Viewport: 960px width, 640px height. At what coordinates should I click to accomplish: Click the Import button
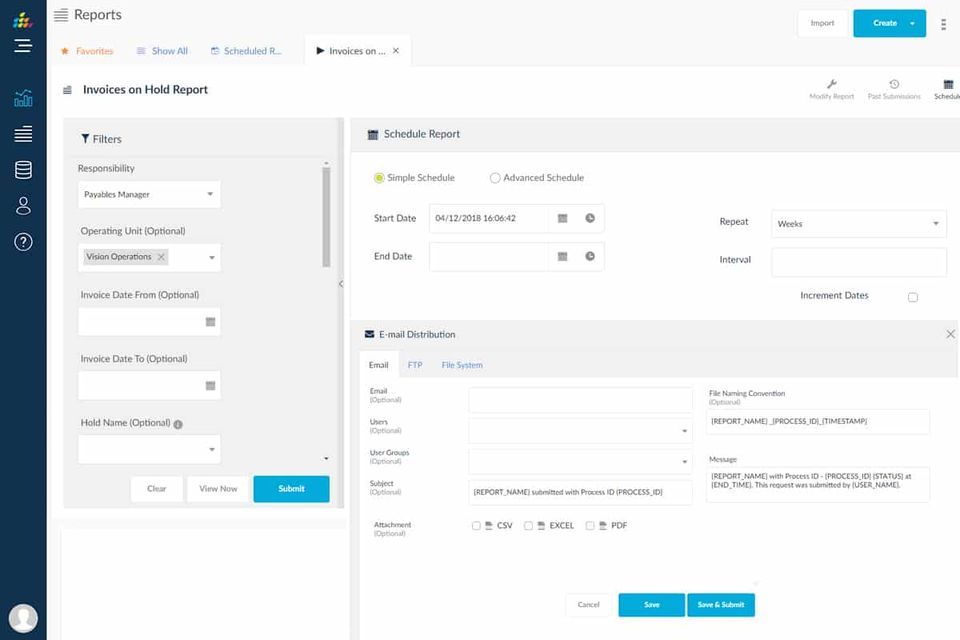[x=822, y=23]
